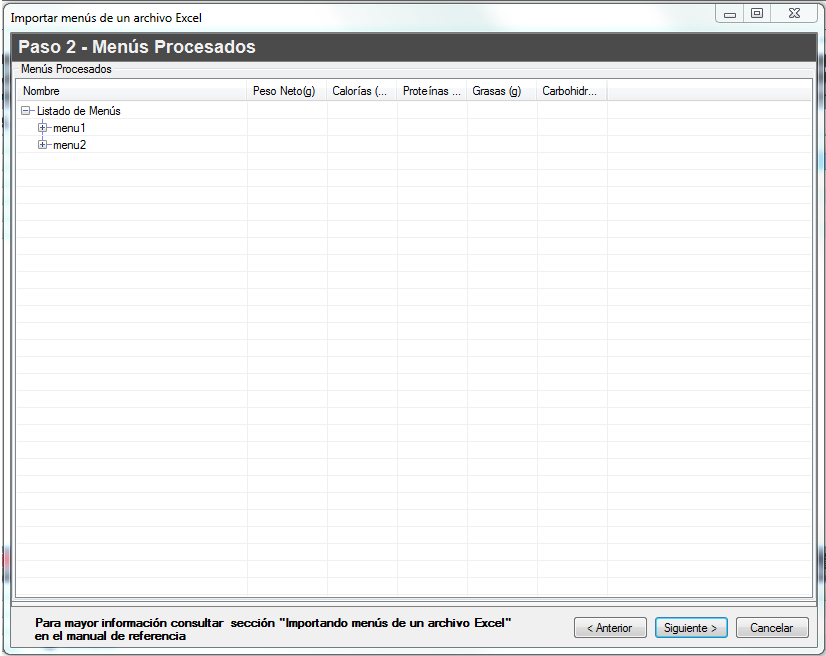Click the Proteínas column header

coord(432,91)
